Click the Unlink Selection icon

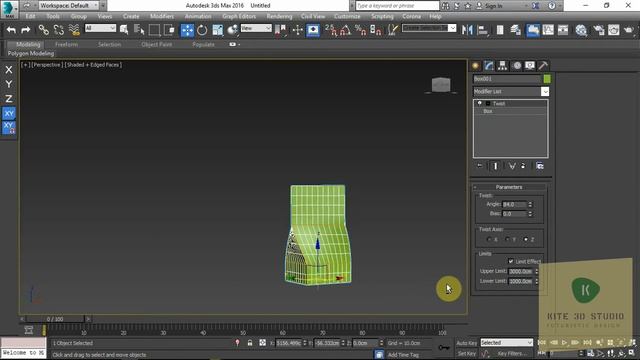coord(58,30)
